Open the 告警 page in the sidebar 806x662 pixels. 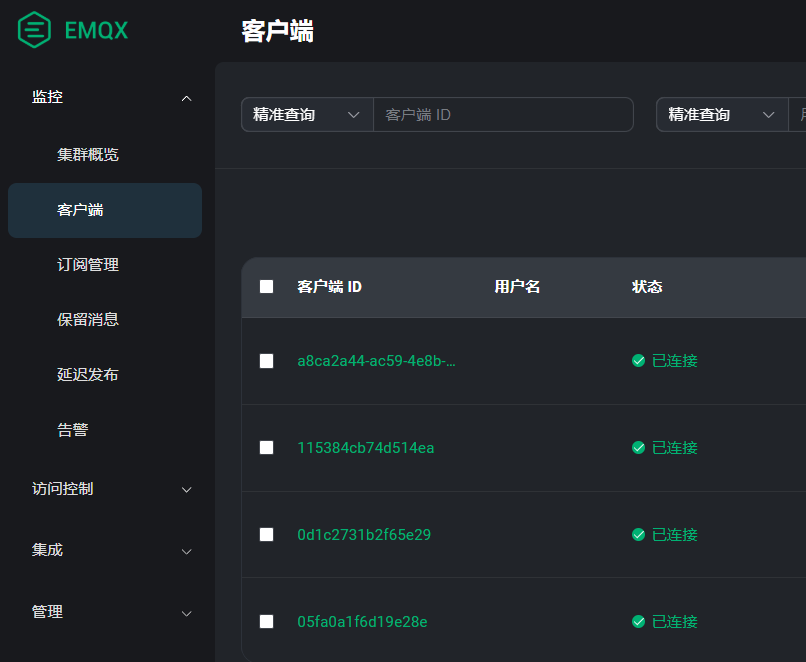pos(73,430)
